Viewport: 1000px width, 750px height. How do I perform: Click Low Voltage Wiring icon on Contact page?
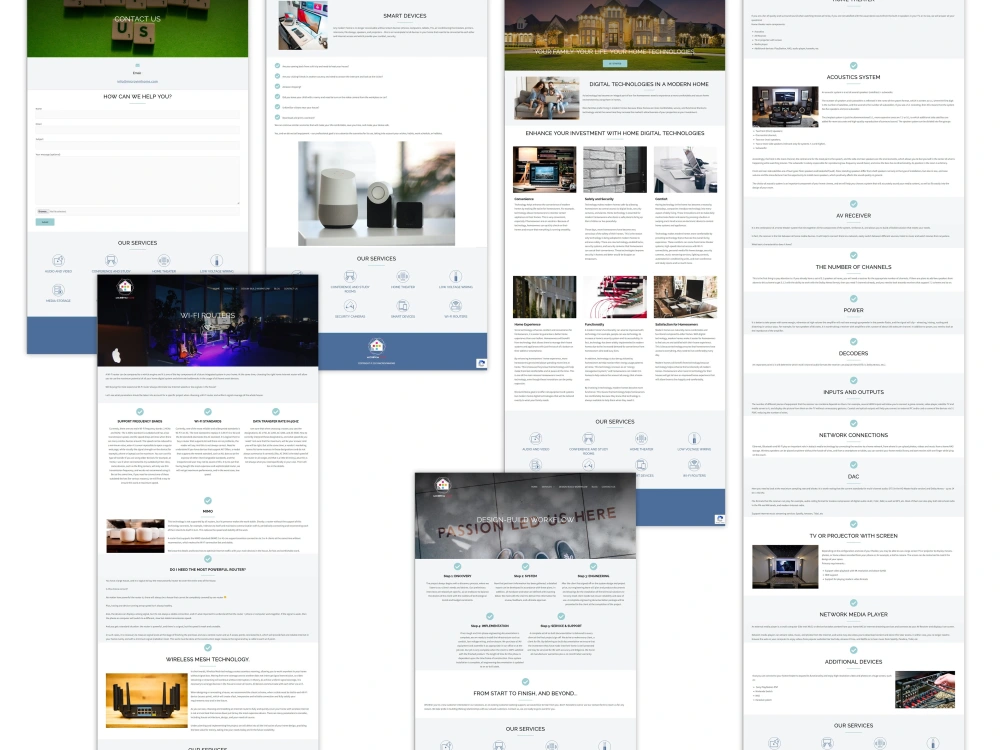(217, 261)
